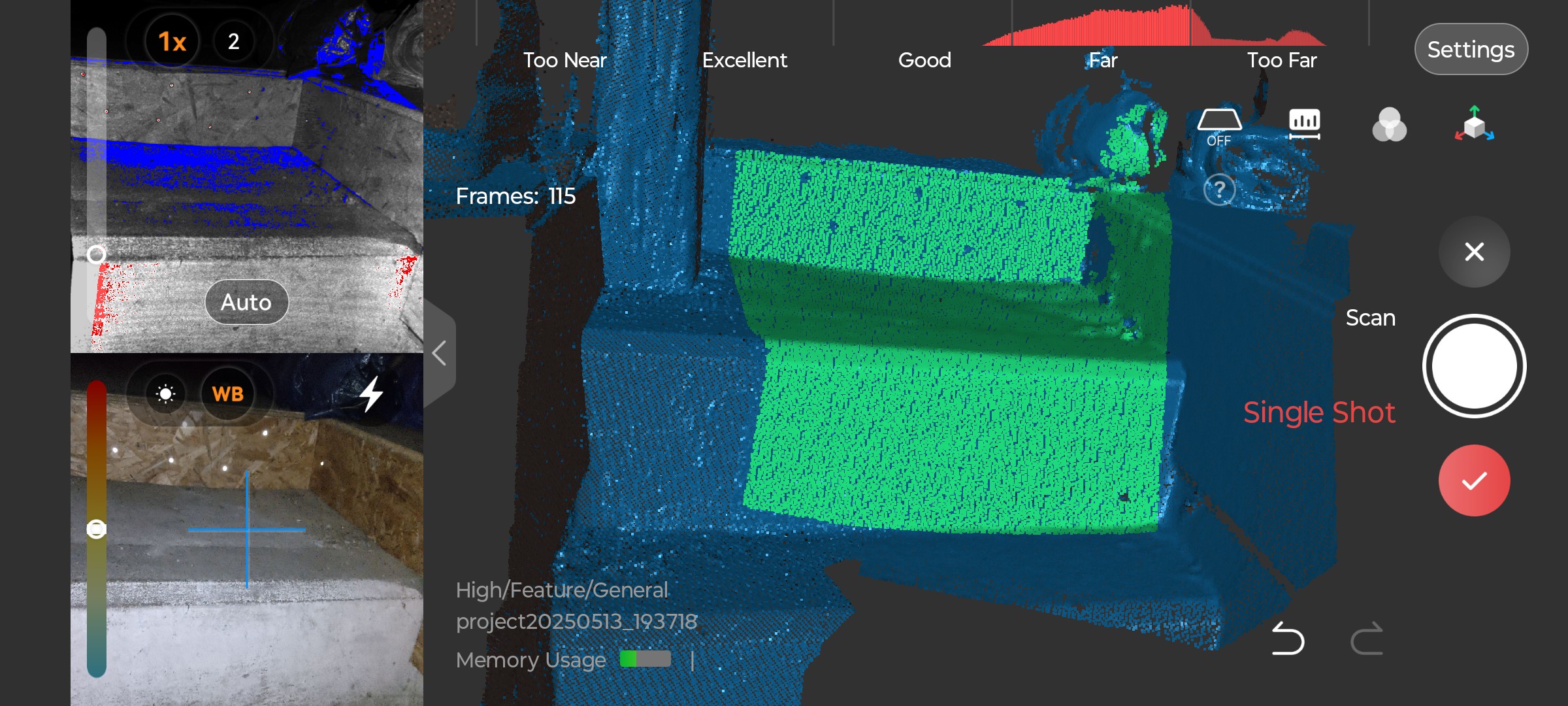1568x706 pixels.
Task: Toggle the flash lightning icon
Action: point(371,394)
